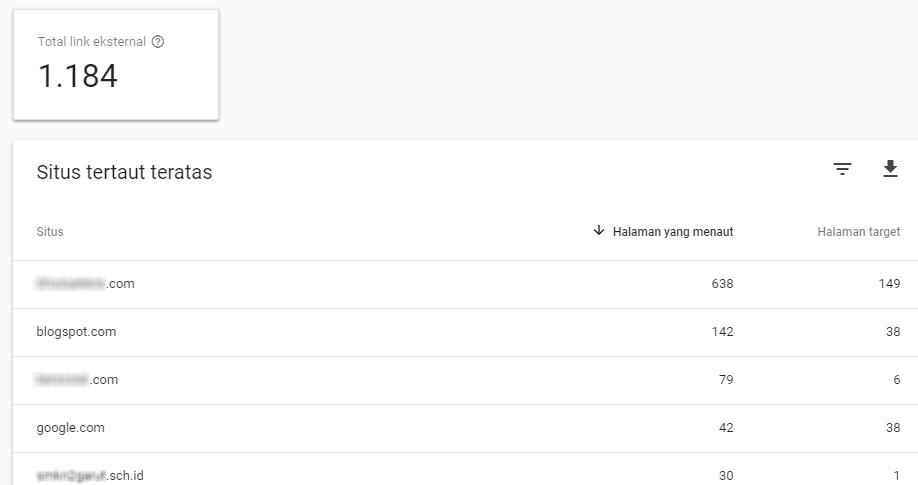This screenshot has width=918, height=485.
Task: Select the linking pages value 42
Action: (x=726, y=428)
